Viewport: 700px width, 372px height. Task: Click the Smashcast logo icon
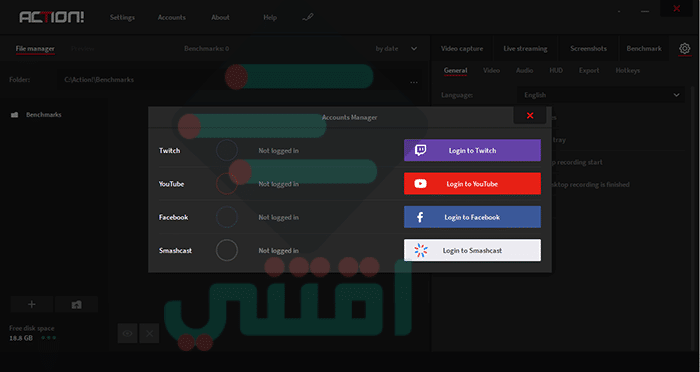(x=421, y=251)
